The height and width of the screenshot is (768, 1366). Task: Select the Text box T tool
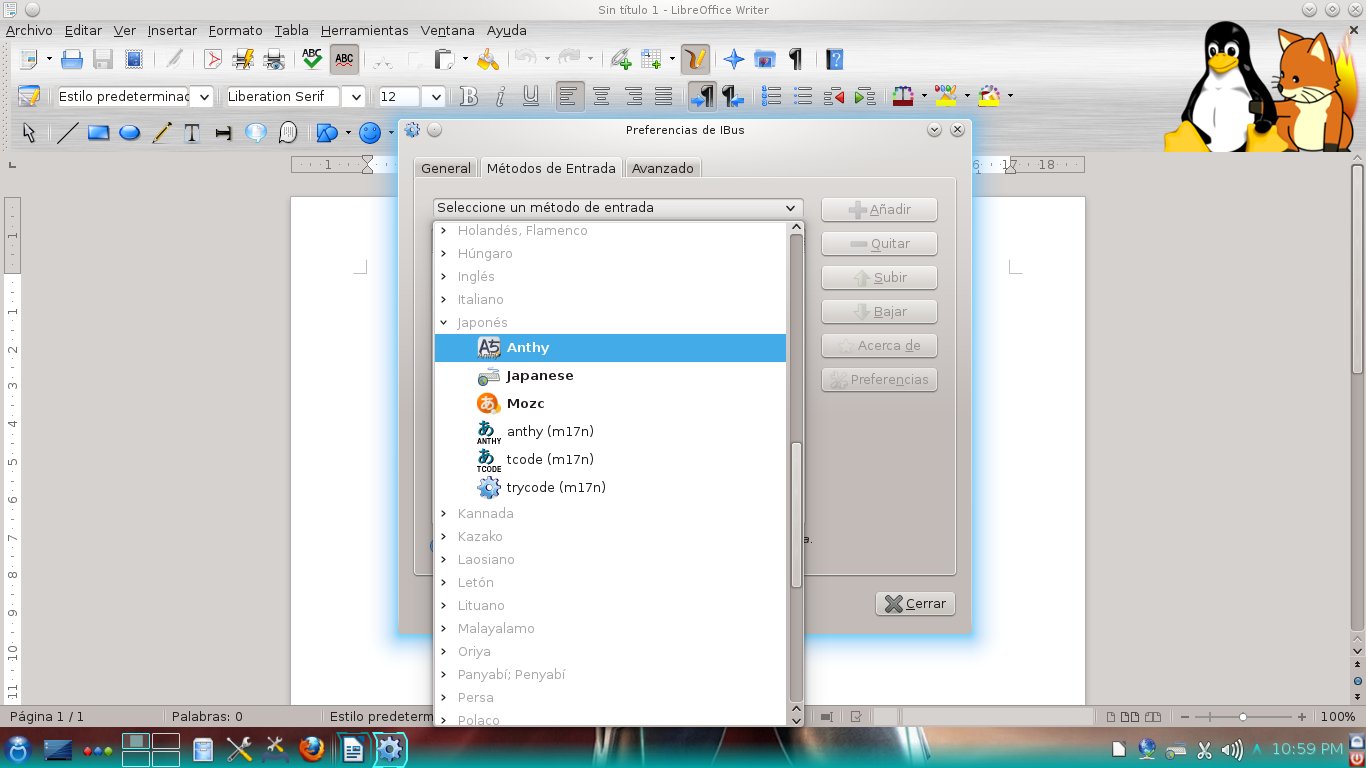(192, 132)
